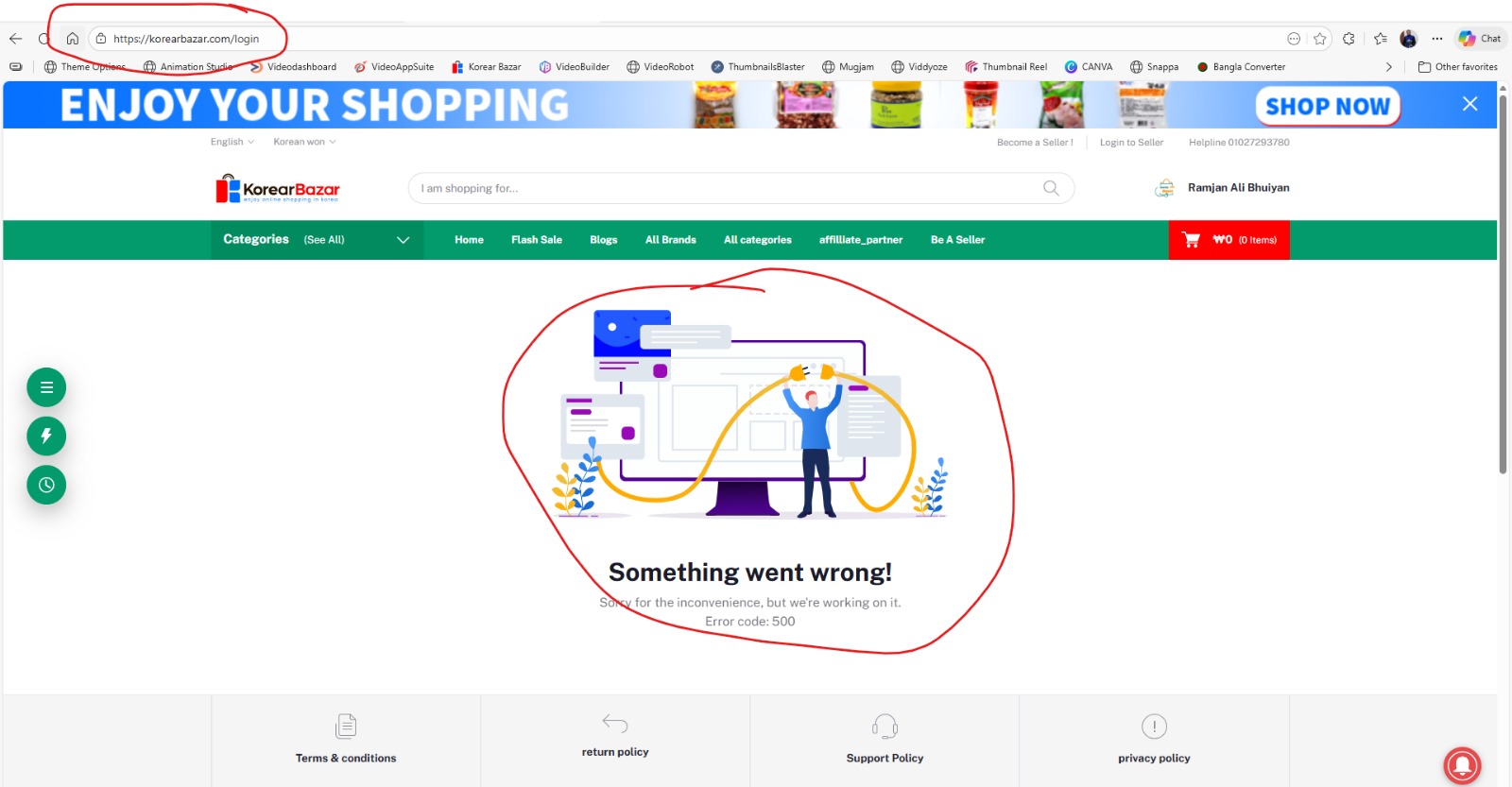Expand the English language dropdown
Image resolution: width=1512 pixels, height=787 pixels.
click(232, 142)
